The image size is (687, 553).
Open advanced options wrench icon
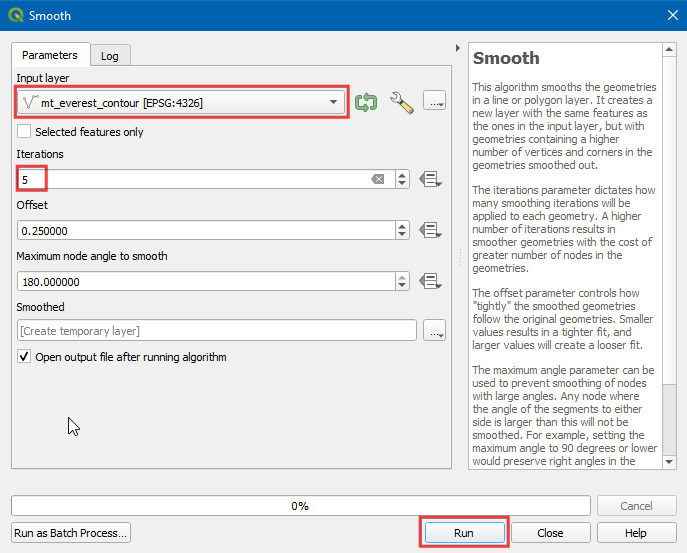click(402, 102)
